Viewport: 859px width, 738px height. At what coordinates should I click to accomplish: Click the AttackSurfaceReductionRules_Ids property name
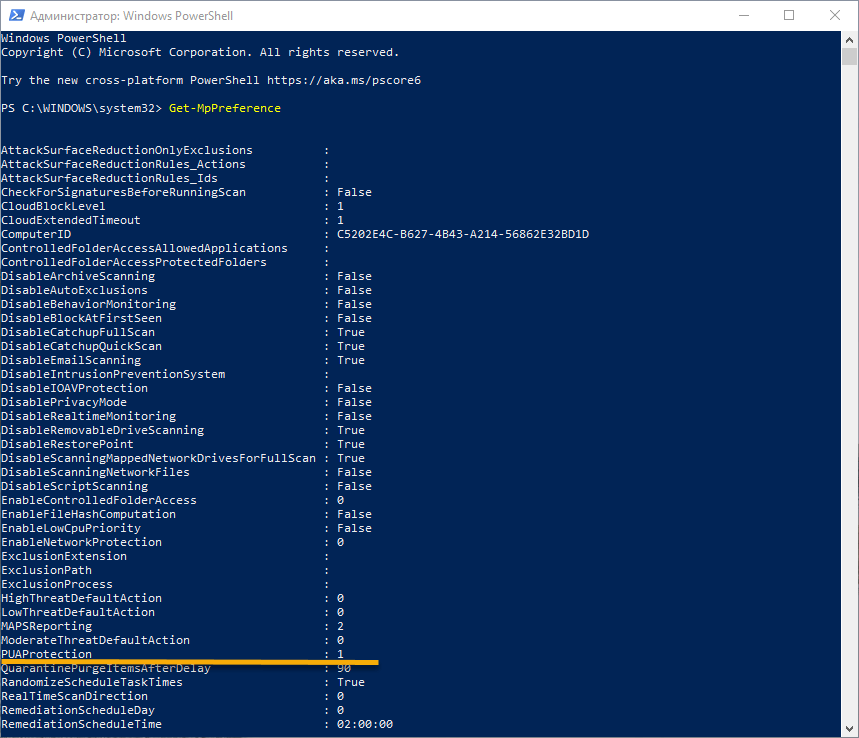pos(110,179)
